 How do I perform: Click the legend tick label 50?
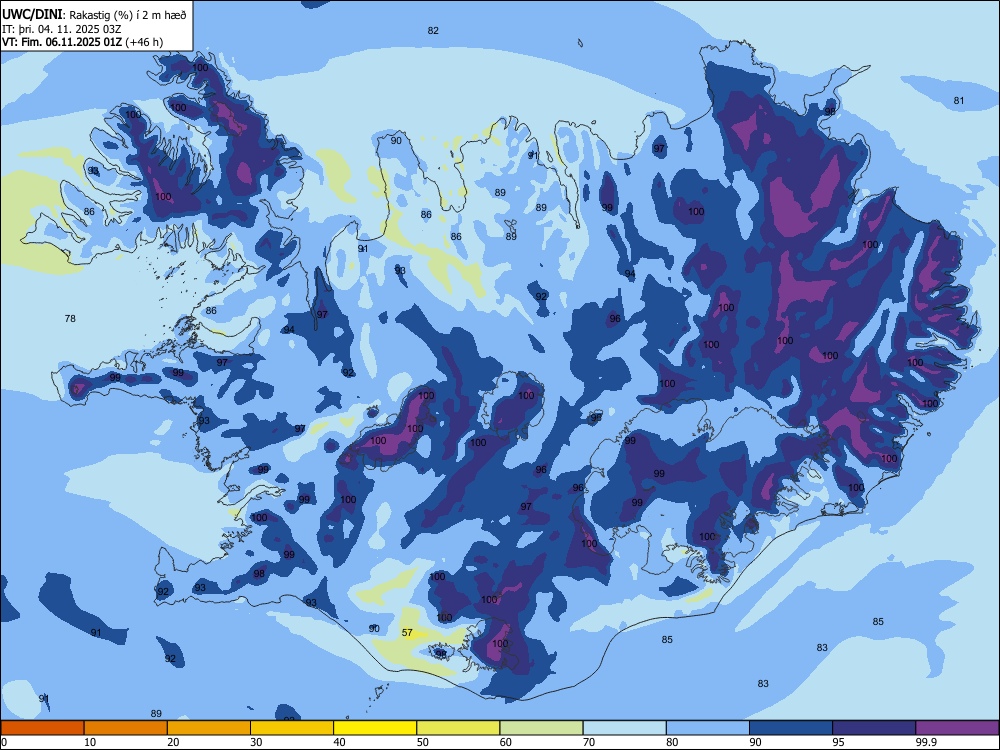coord(422,742)
